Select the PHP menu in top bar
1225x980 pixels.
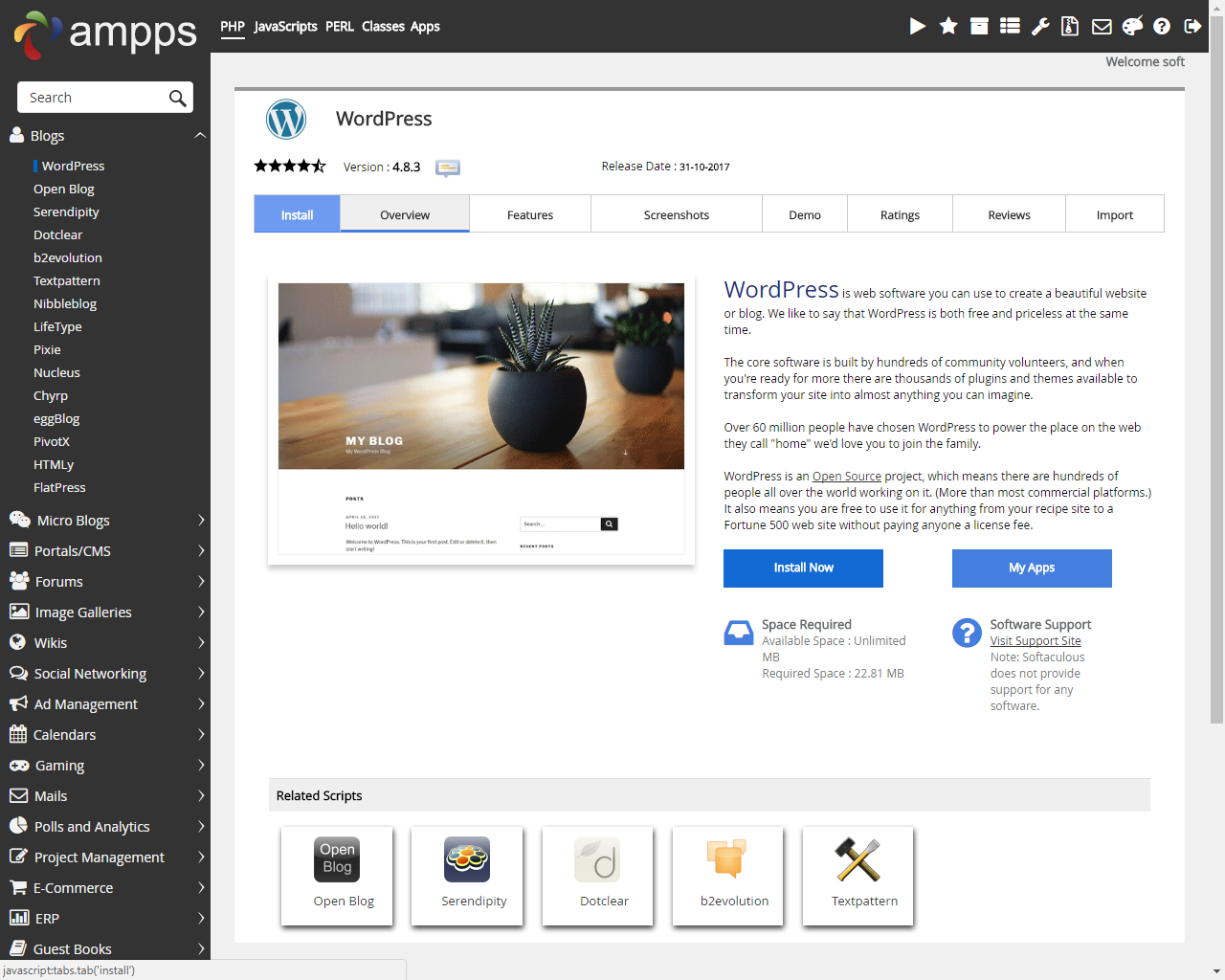(x=233, y=27)
